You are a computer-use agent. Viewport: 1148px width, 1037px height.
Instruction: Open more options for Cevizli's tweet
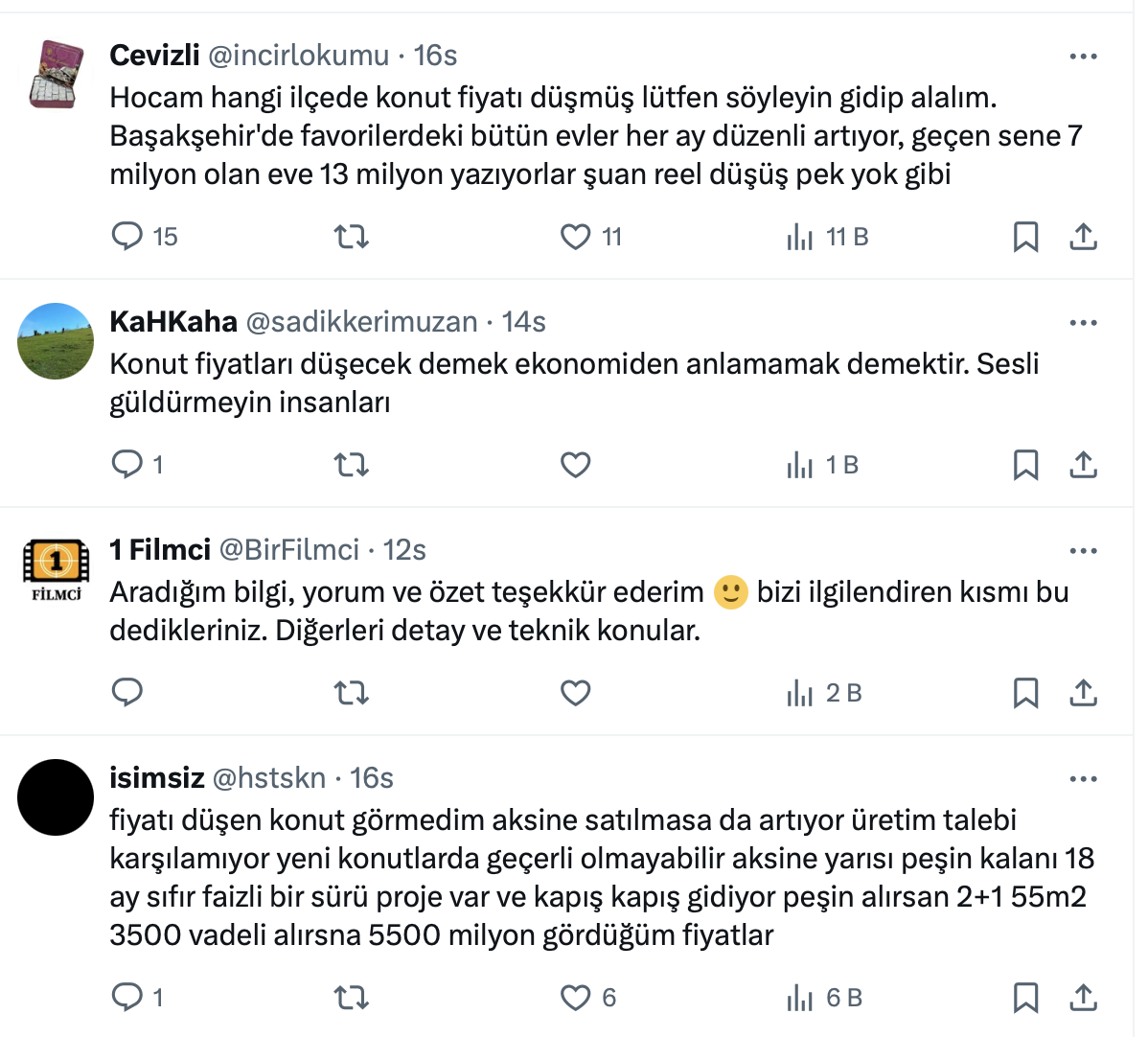tap(1083, 57)
